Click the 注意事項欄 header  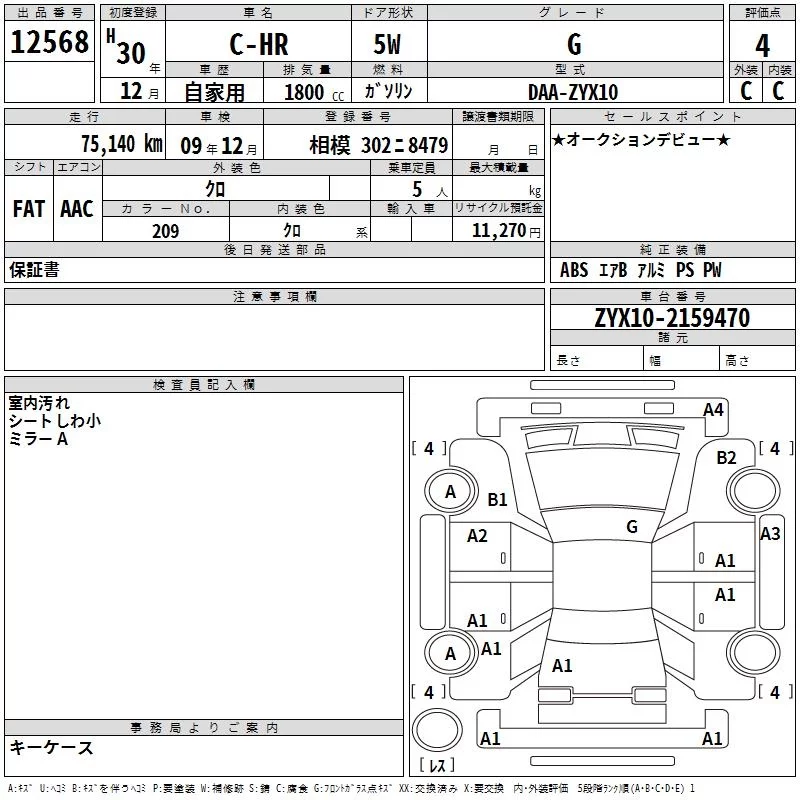pos(274,297)
